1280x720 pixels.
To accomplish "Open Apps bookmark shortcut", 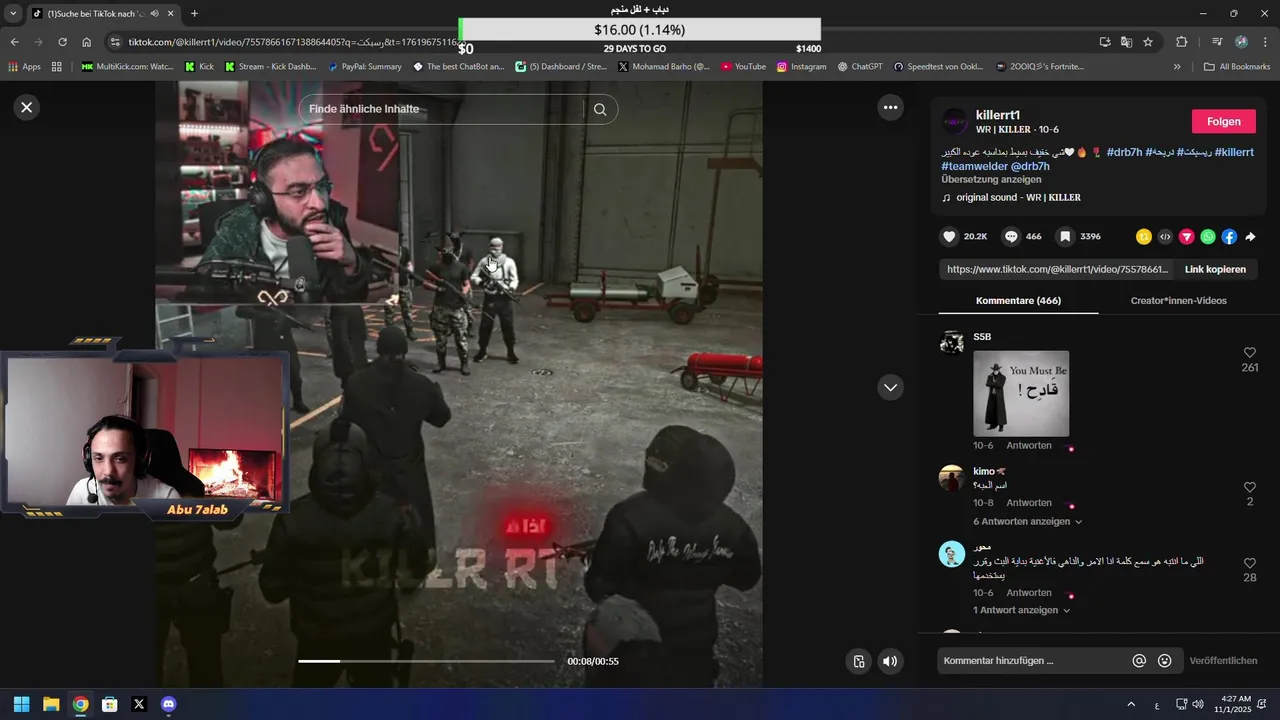I will tap(24, 67).
